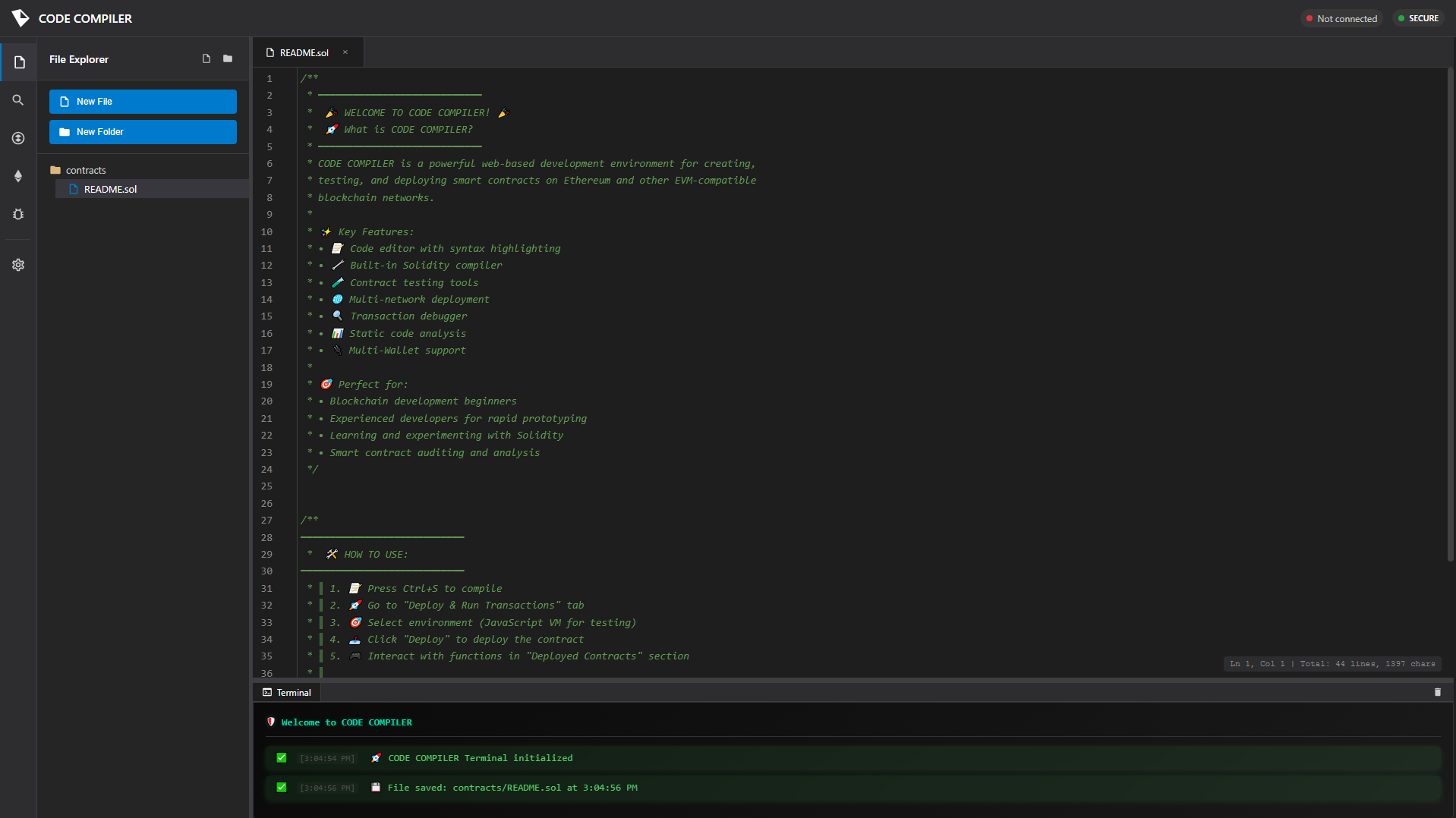This screenshot has height=818, width=1456.
Task: Click the editor vertical scrollbar
Action: (x=1450, y=315)
